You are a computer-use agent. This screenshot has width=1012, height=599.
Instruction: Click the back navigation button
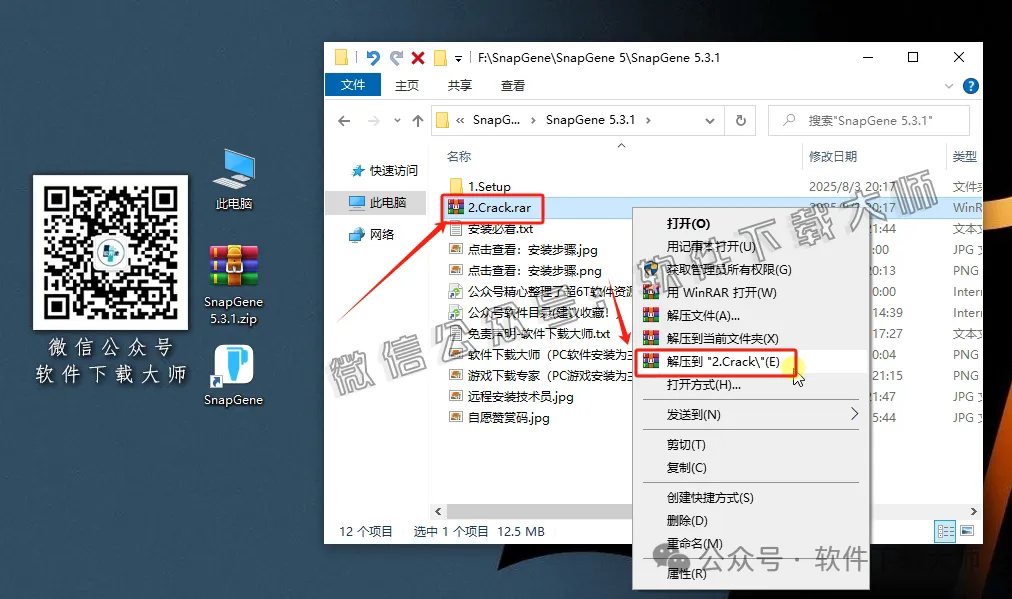point(344,120)
